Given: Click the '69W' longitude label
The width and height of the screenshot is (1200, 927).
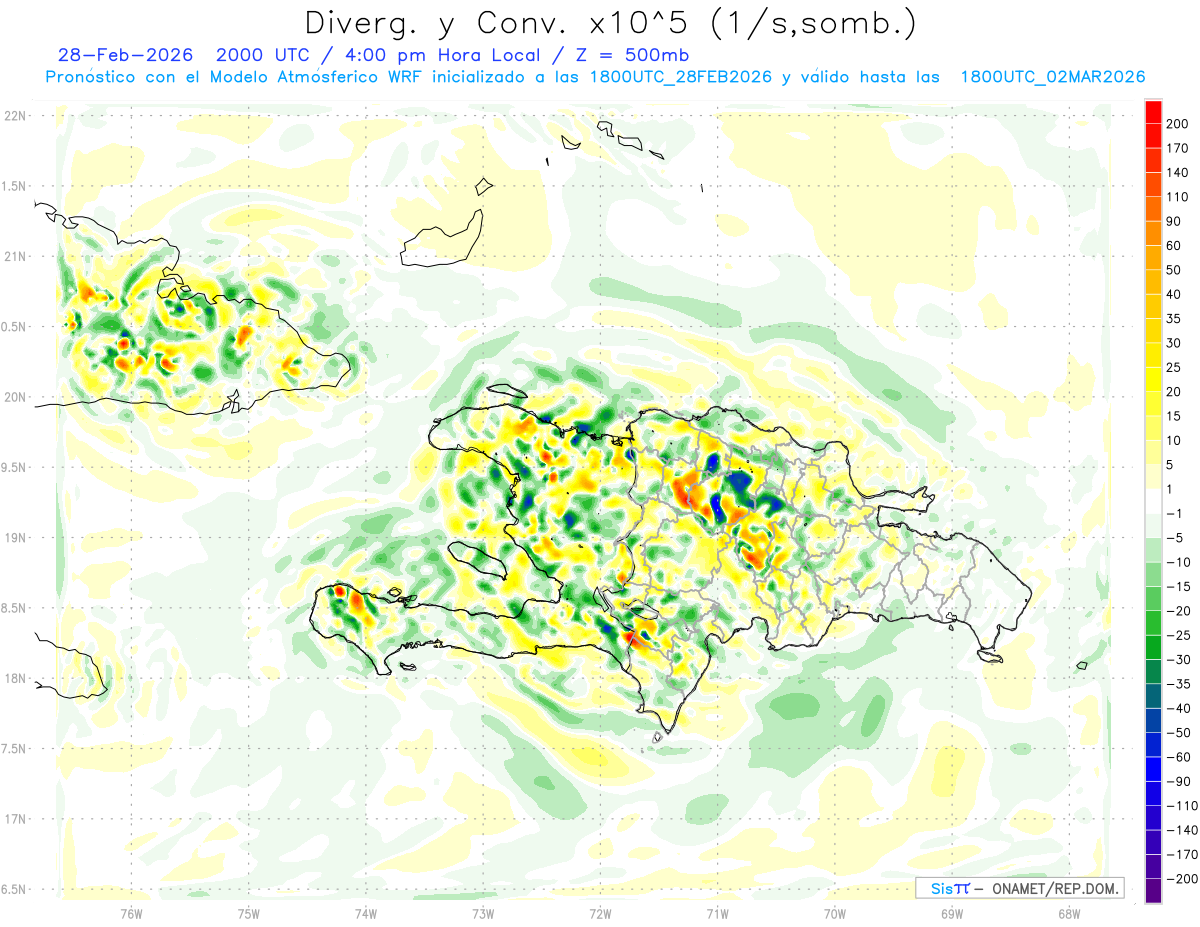Looking at the screenshot, I should click(951, 913).
